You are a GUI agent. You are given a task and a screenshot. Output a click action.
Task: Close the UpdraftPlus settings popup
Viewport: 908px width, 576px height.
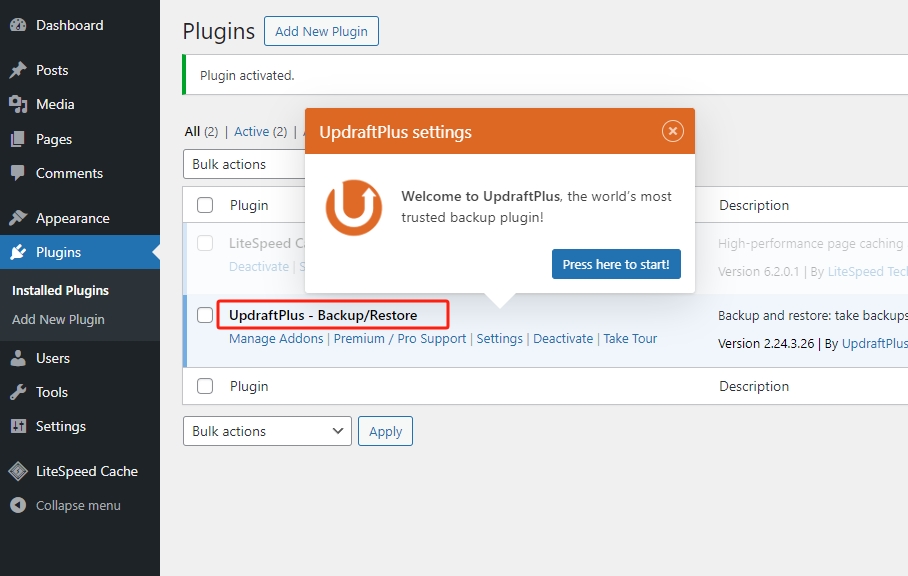click(x=672, y=131)
